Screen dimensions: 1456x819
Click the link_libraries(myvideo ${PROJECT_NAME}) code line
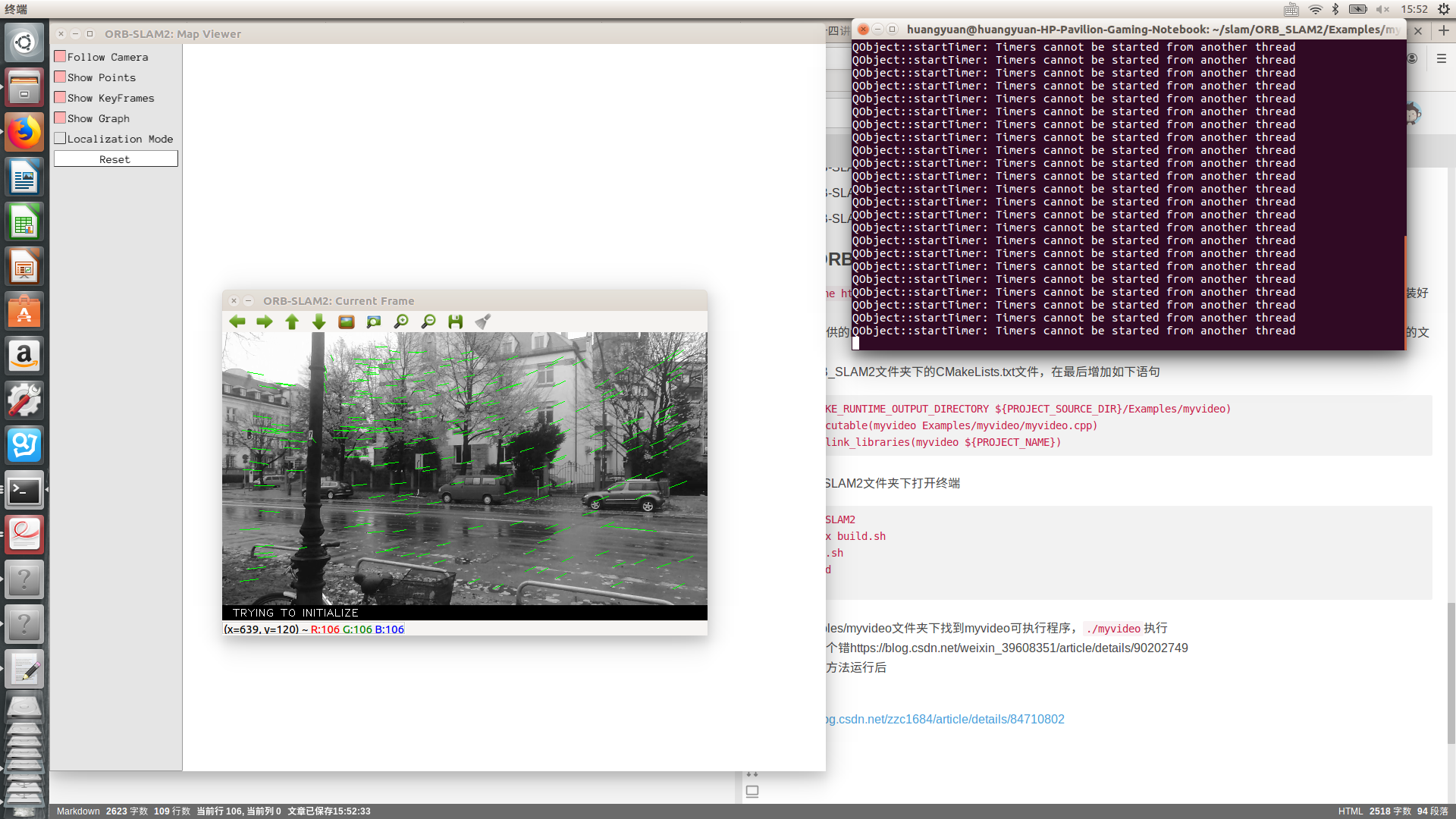(943, 442)
